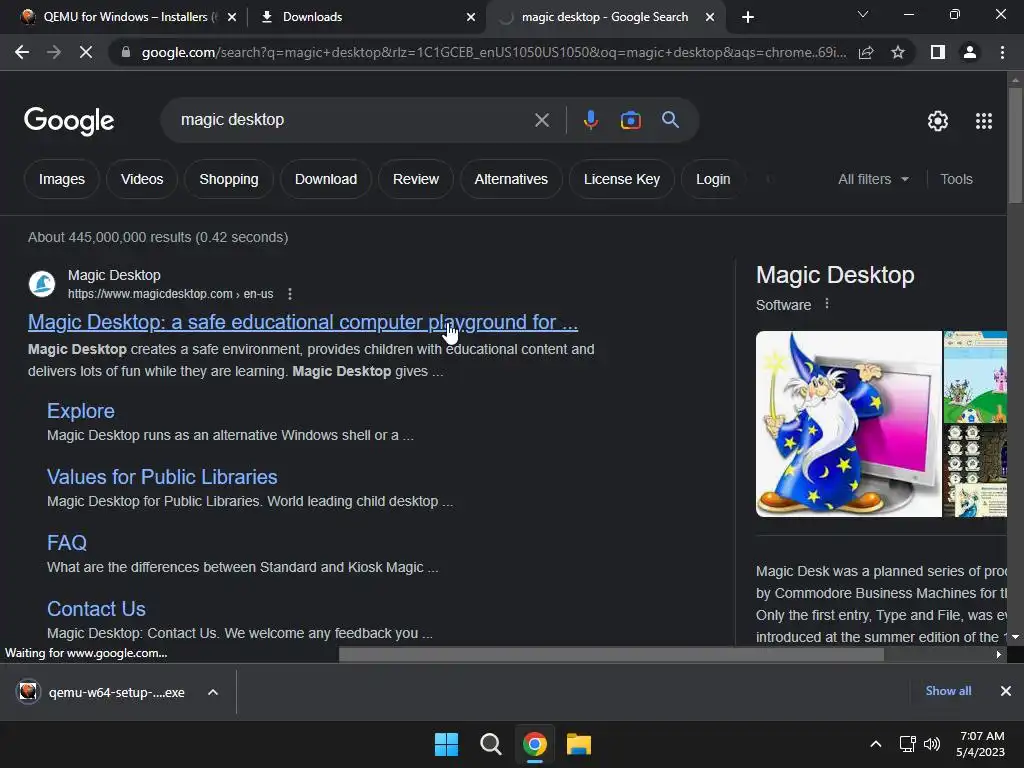This screenshot has width=1024, height=768.
Task: Filter results by Videos
Action: (142, 179)
